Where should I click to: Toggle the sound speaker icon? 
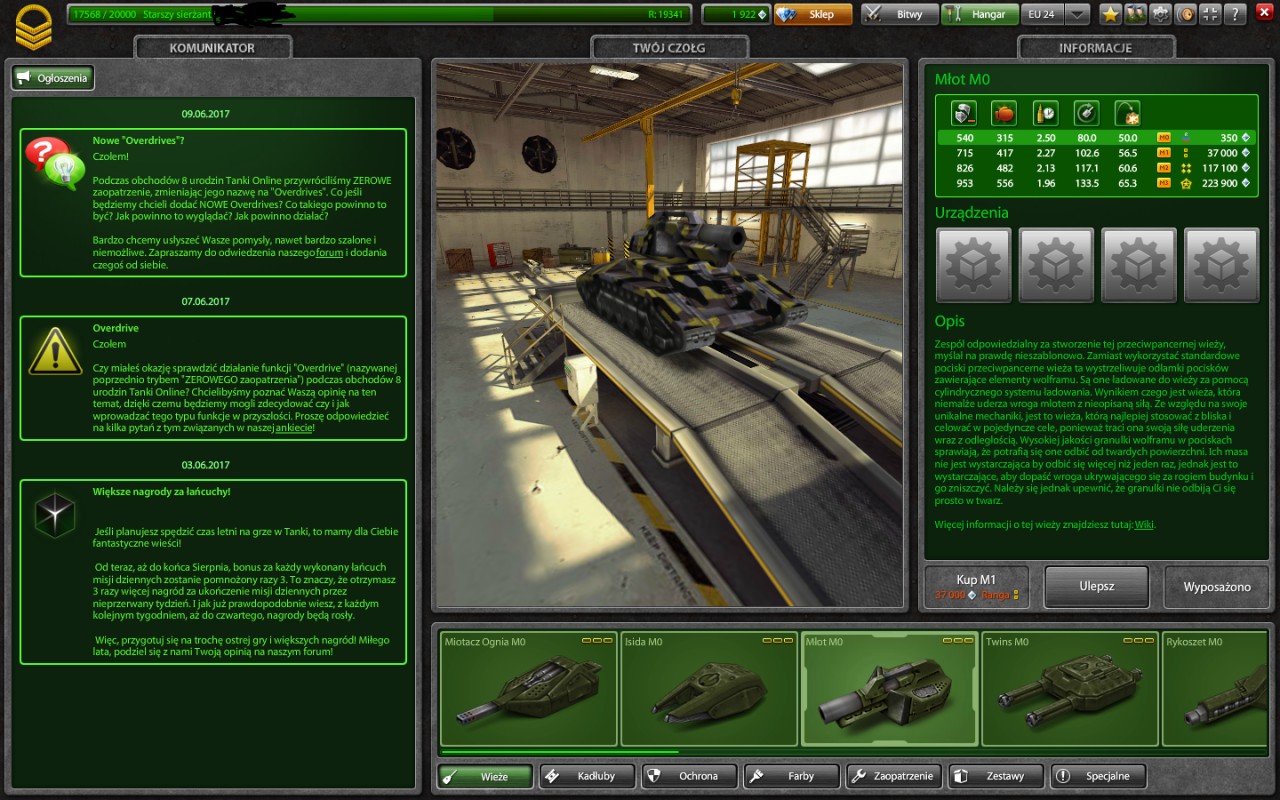1185,14
